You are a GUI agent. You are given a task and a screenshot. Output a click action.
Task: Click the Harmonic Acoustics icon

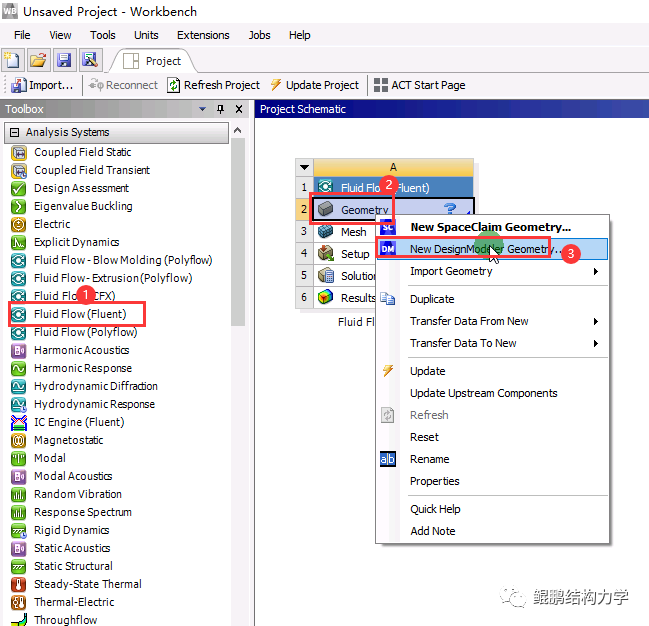(x=19, y=351)
